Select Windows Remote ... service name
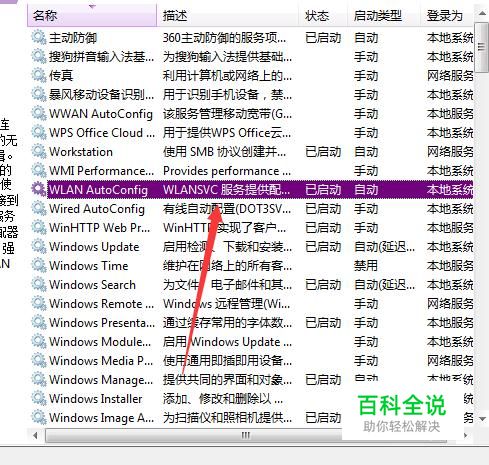489x465 pixels. click(x=101, y=304)
